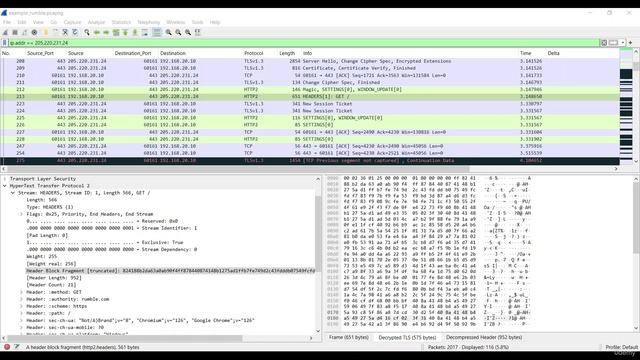The image size is (640, 360).
Task: Sort by the Time column header
Action: [525, 53]
